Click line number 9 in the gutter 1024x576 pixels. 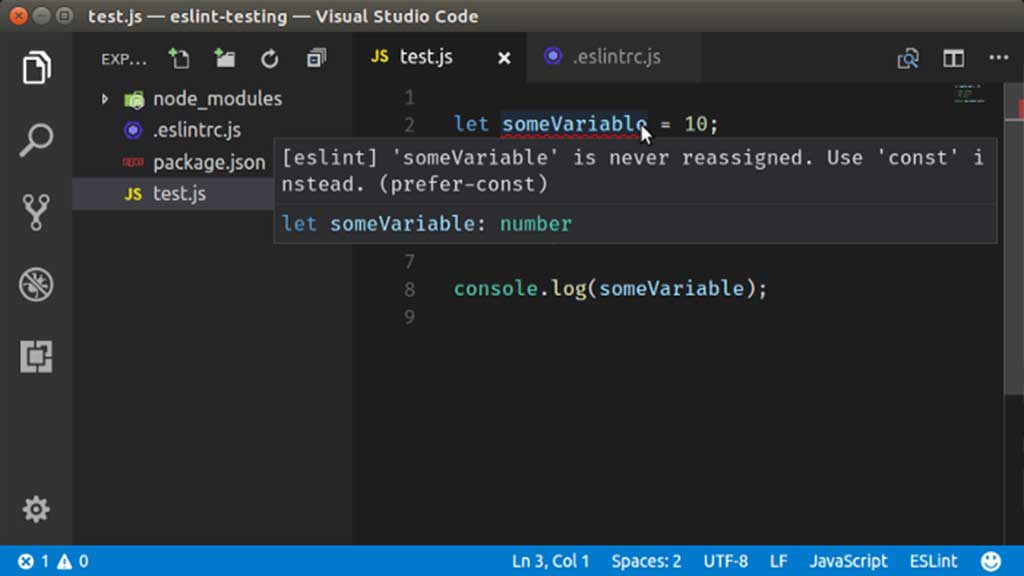point(409,317)
